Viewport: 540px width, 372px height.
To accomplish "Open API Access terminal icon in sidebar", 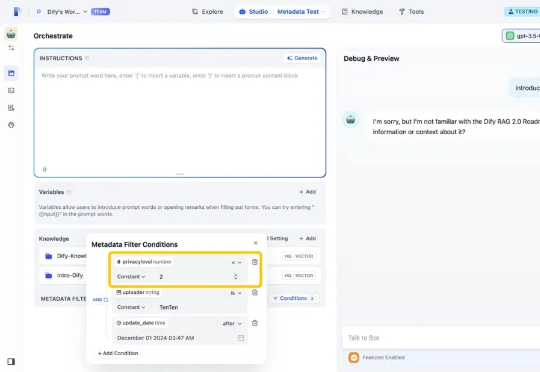I will (x=11, y=91).
